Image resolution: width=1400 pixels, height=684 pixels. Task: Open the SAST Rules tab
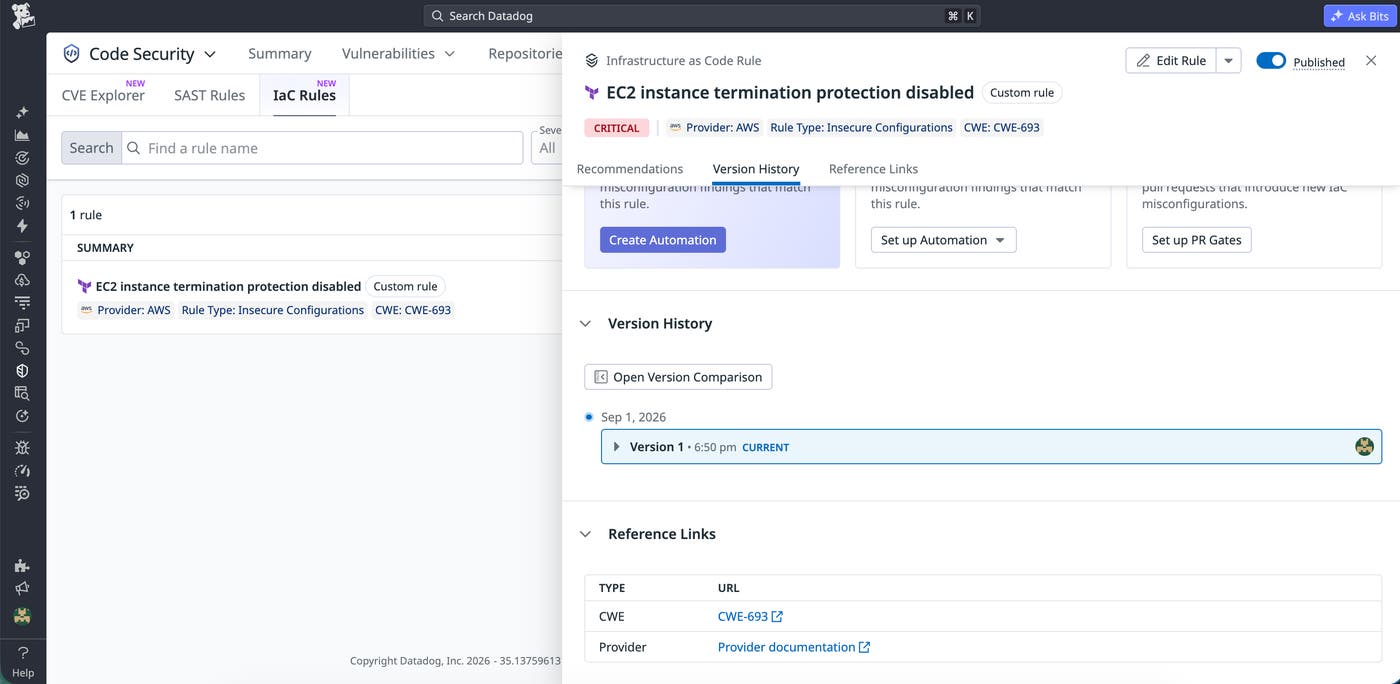click(x=209, y=95)
